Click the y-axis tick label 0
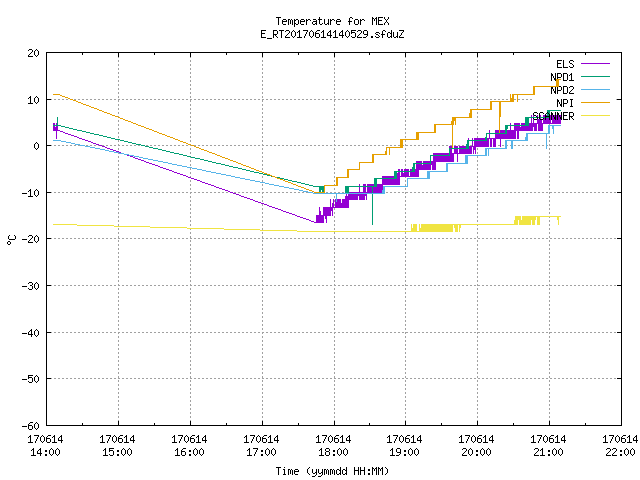 pos(36,146)
